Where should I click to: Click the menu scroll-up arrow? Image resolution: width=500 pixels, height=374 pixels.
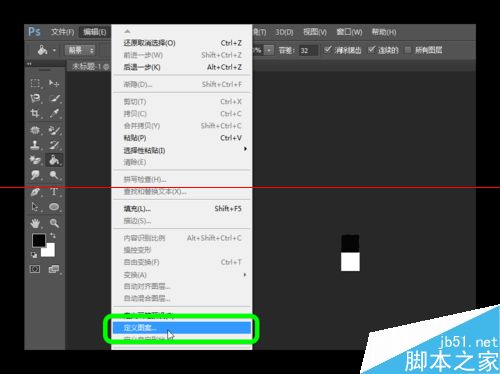point(127,31)
